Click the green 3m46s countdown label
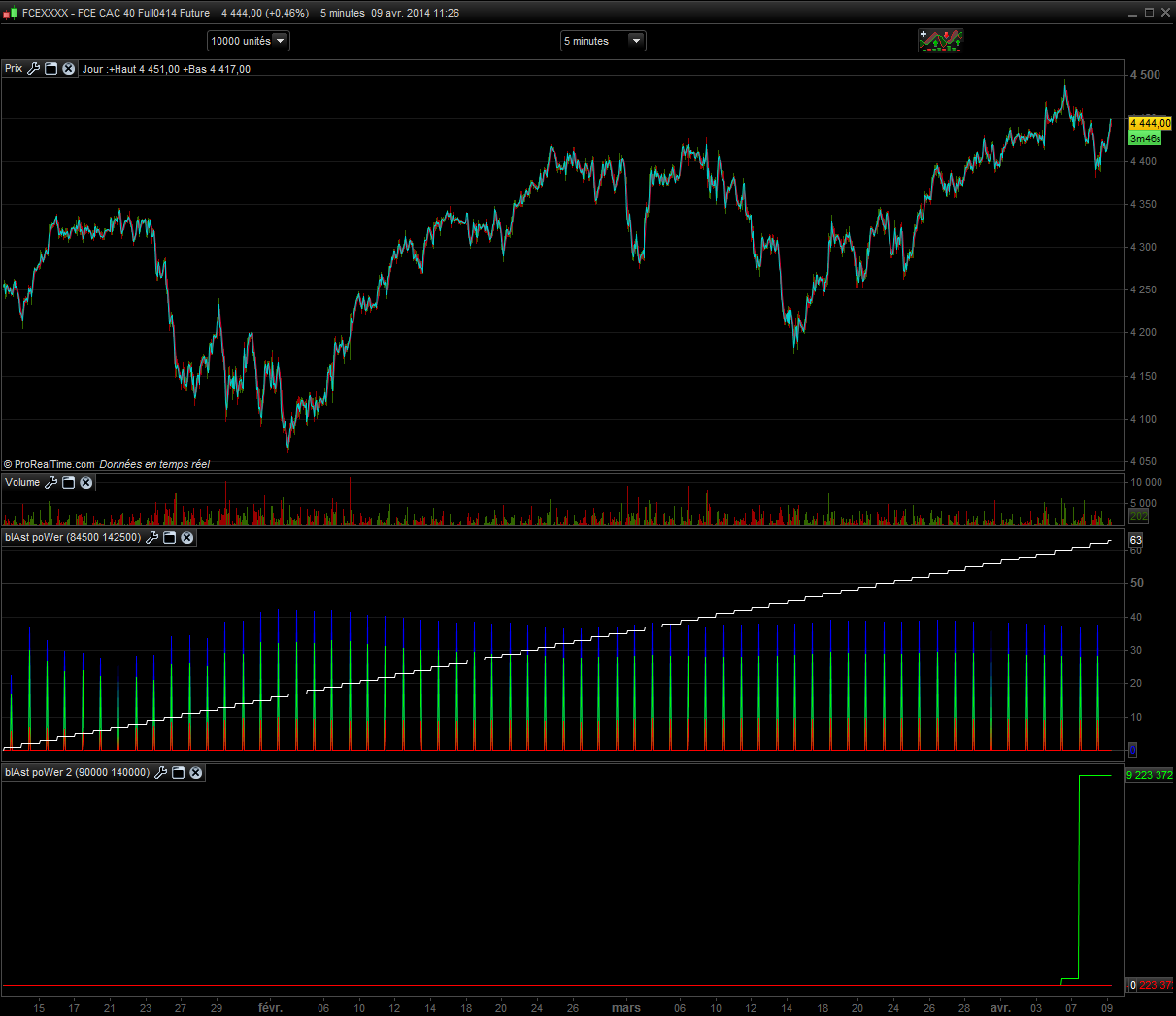 tap(1145, 138)
